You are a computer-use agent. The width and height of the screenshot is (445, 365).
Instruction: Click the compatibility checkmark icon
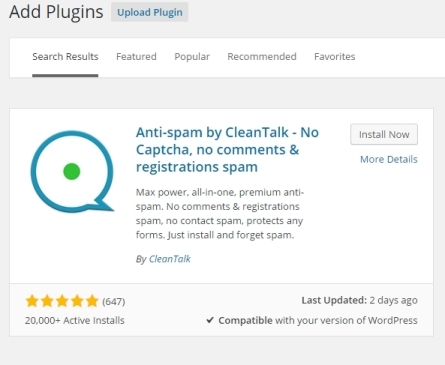(210, 320)
